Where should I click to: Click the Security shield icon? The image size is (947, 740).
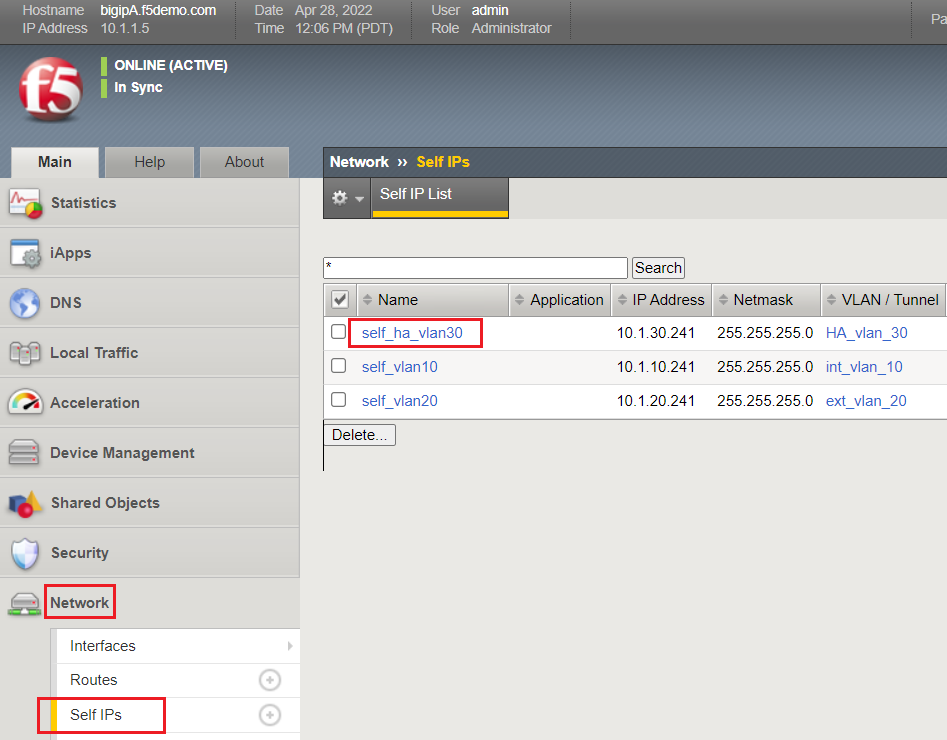pyautogui.click(x=25, y=553)
